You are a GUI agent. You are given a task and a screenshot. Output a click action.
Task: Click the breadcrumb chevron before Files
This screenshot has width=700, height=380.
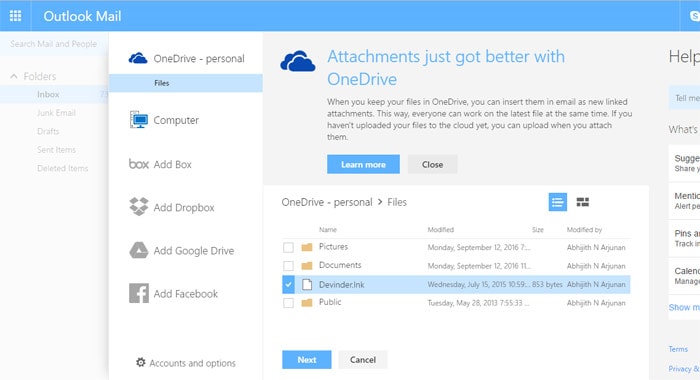pyautogui.click(x=380, y=202)
